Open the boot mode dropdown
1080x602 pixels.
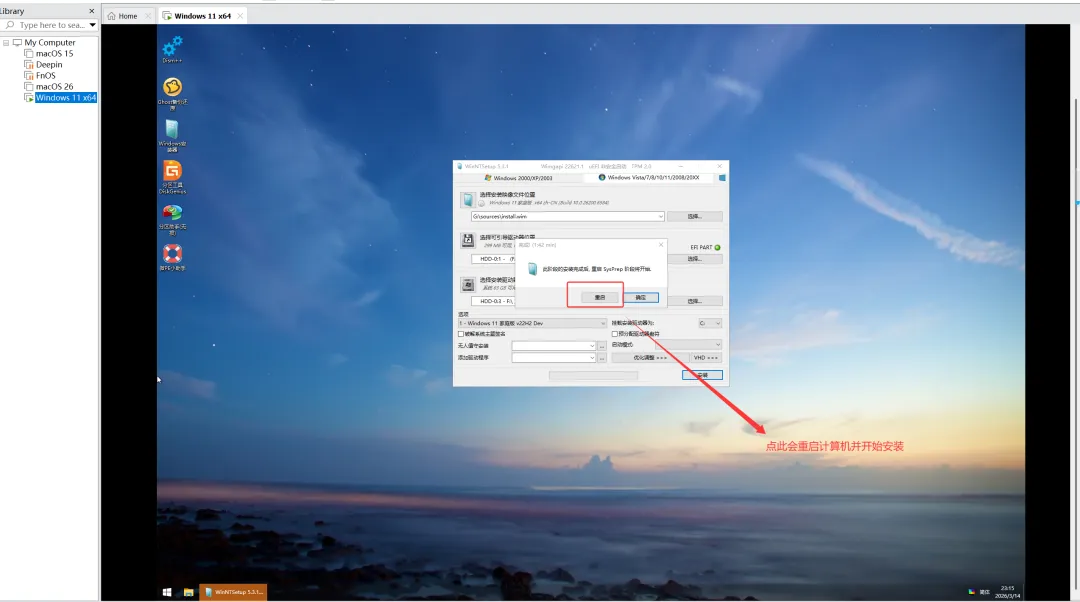click(x=717, y=344)
